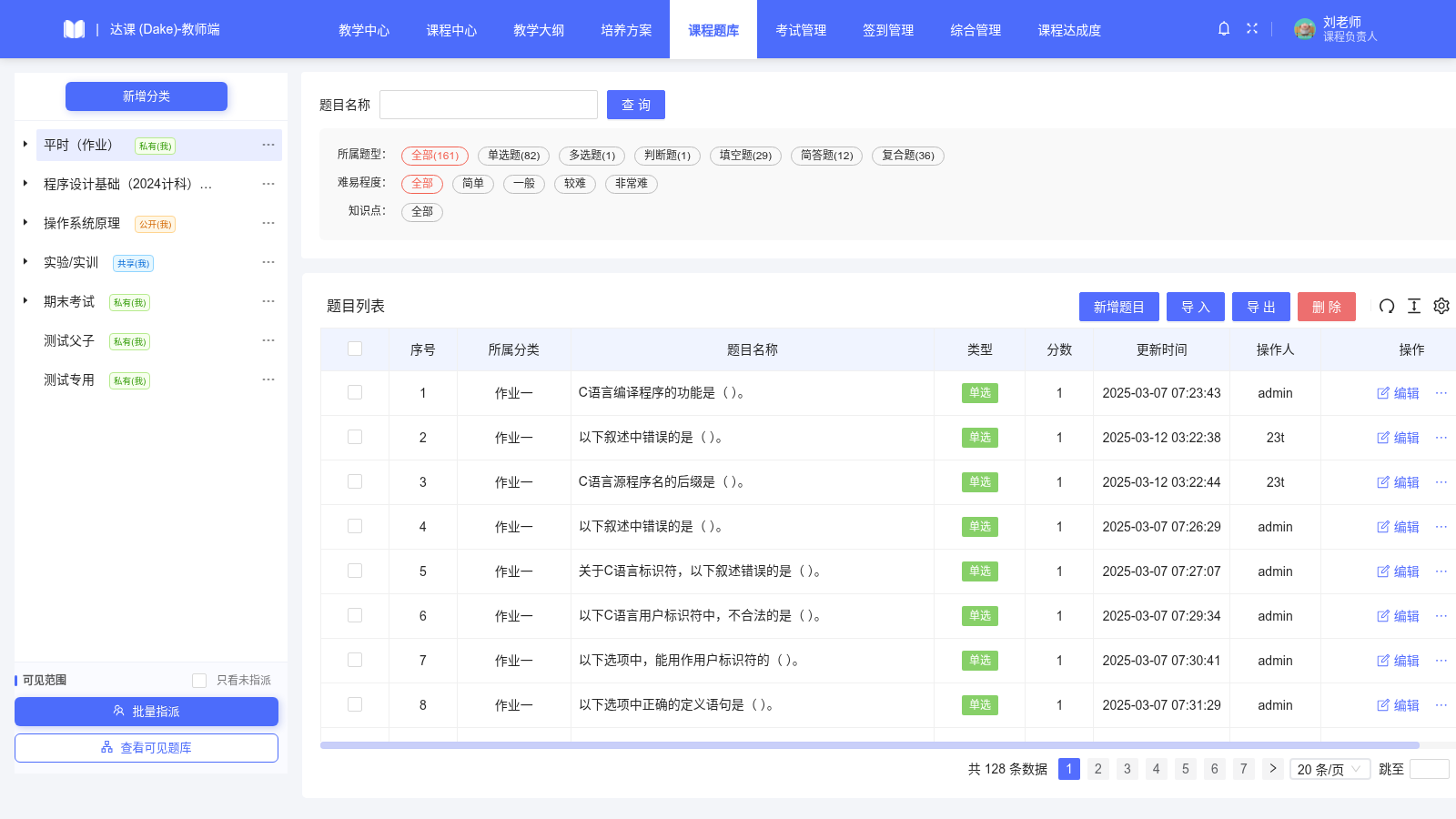This screenshot has height=819, width=1456.
Task: Click the Dake book logo icon
Action: point(74,29)
